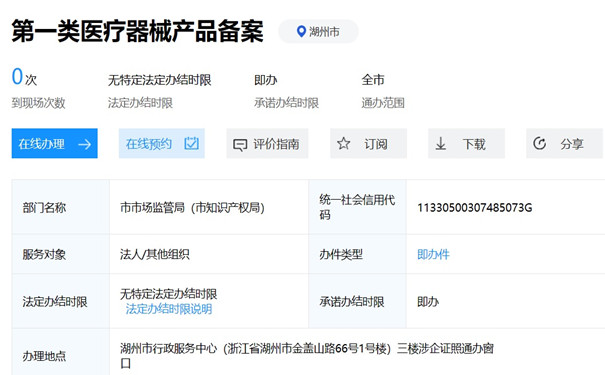Subscribe via the 订阅 button label
Image resolution: width=605 pixels, height=375 pixels.
(375, 144)
